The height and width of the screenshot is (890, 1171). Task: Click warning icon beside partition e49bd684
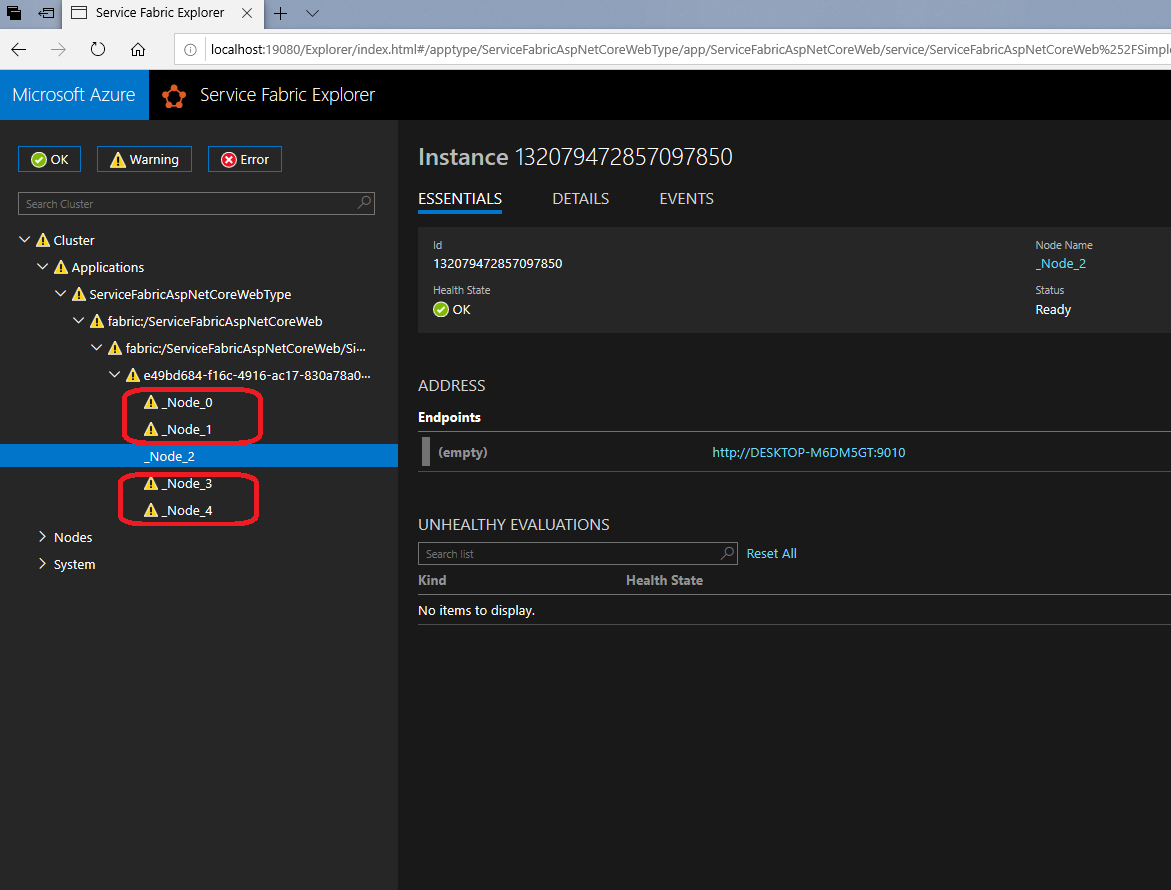pos(133,375)
